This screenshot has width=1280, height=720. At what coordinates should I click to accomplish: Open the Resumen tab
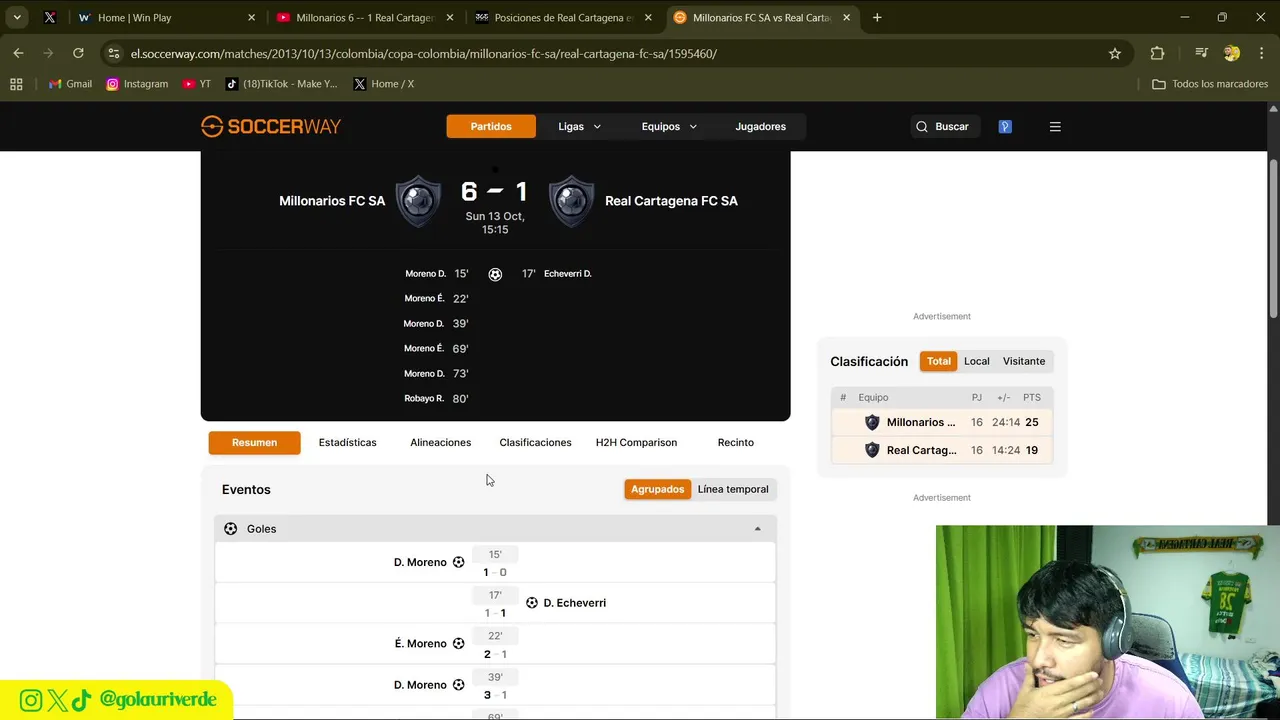[x=254, y=443]
